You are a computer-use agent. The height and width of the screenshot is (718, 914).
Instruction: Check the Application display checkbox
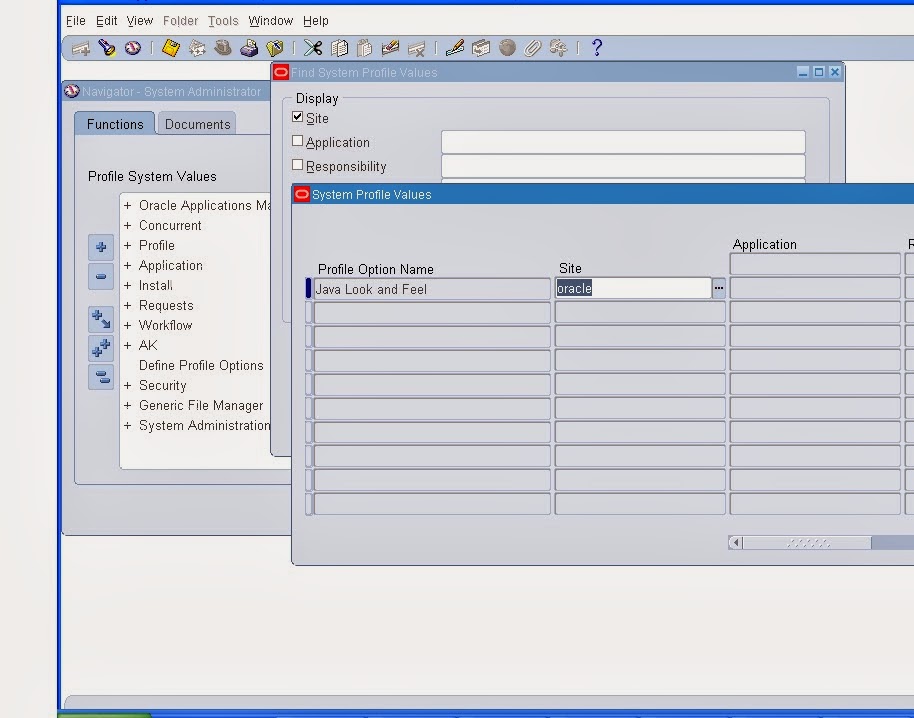(x=297, y=141)
